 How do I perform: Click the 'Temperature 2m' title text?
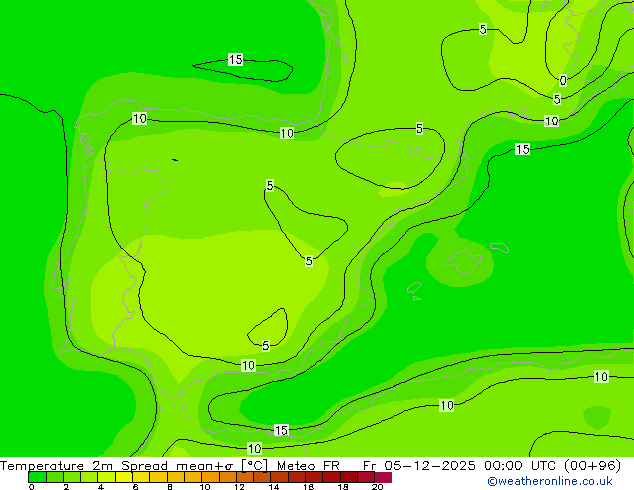pyautogui.click(x=56, y=466)
